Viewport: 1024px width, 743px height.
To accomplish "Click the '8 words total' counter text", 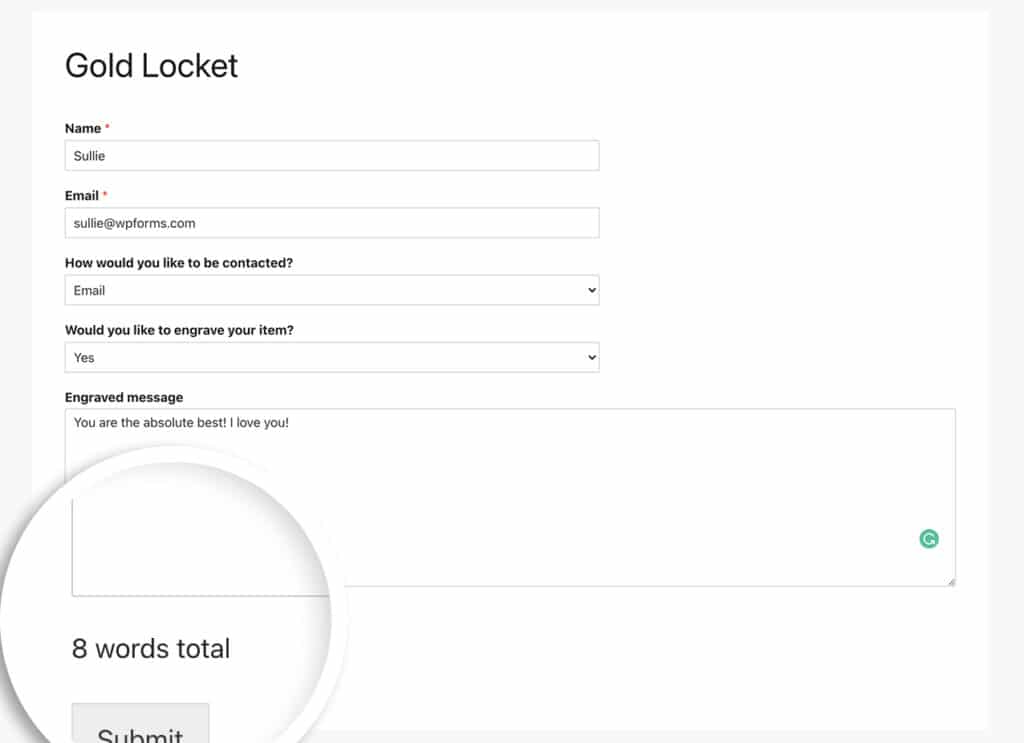I will [151, 648].
